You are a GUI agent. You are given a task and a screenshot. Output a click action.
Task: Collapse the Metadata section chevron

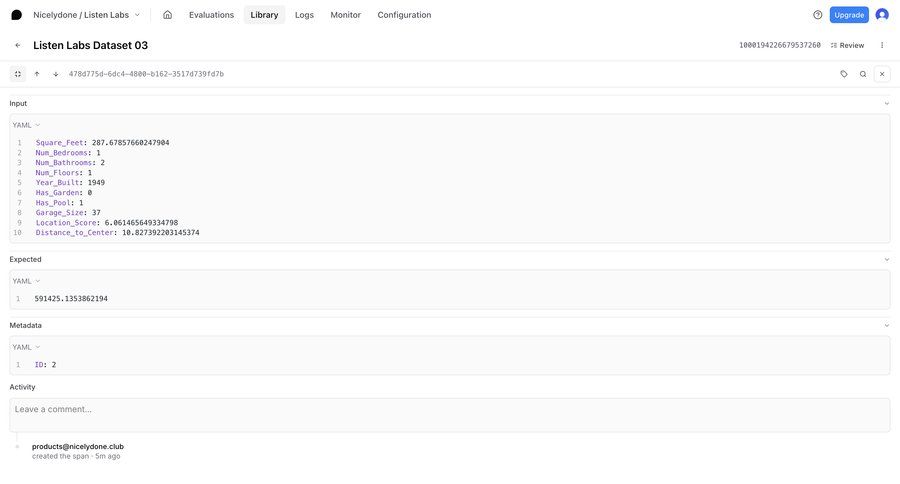point(886,326)
